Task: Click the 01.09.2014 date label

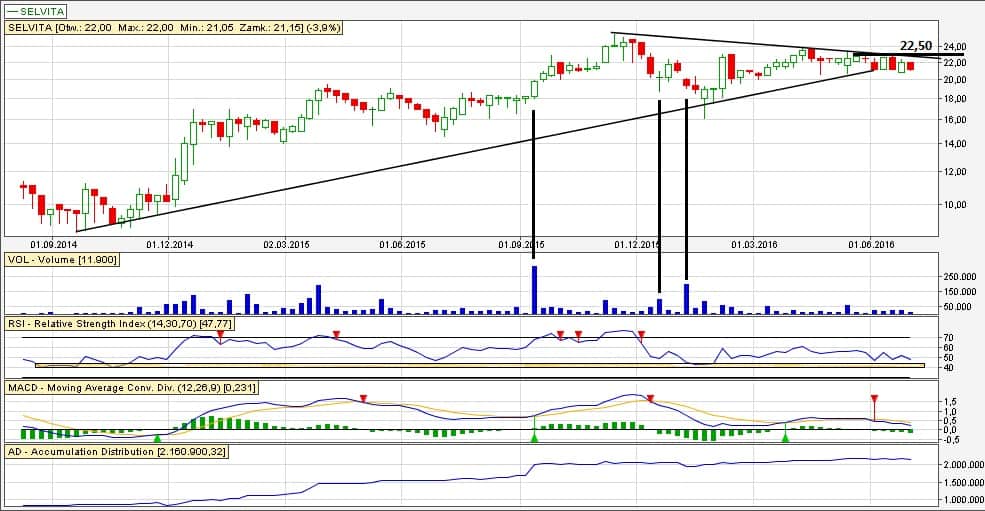Action: (x=54, y=243)
